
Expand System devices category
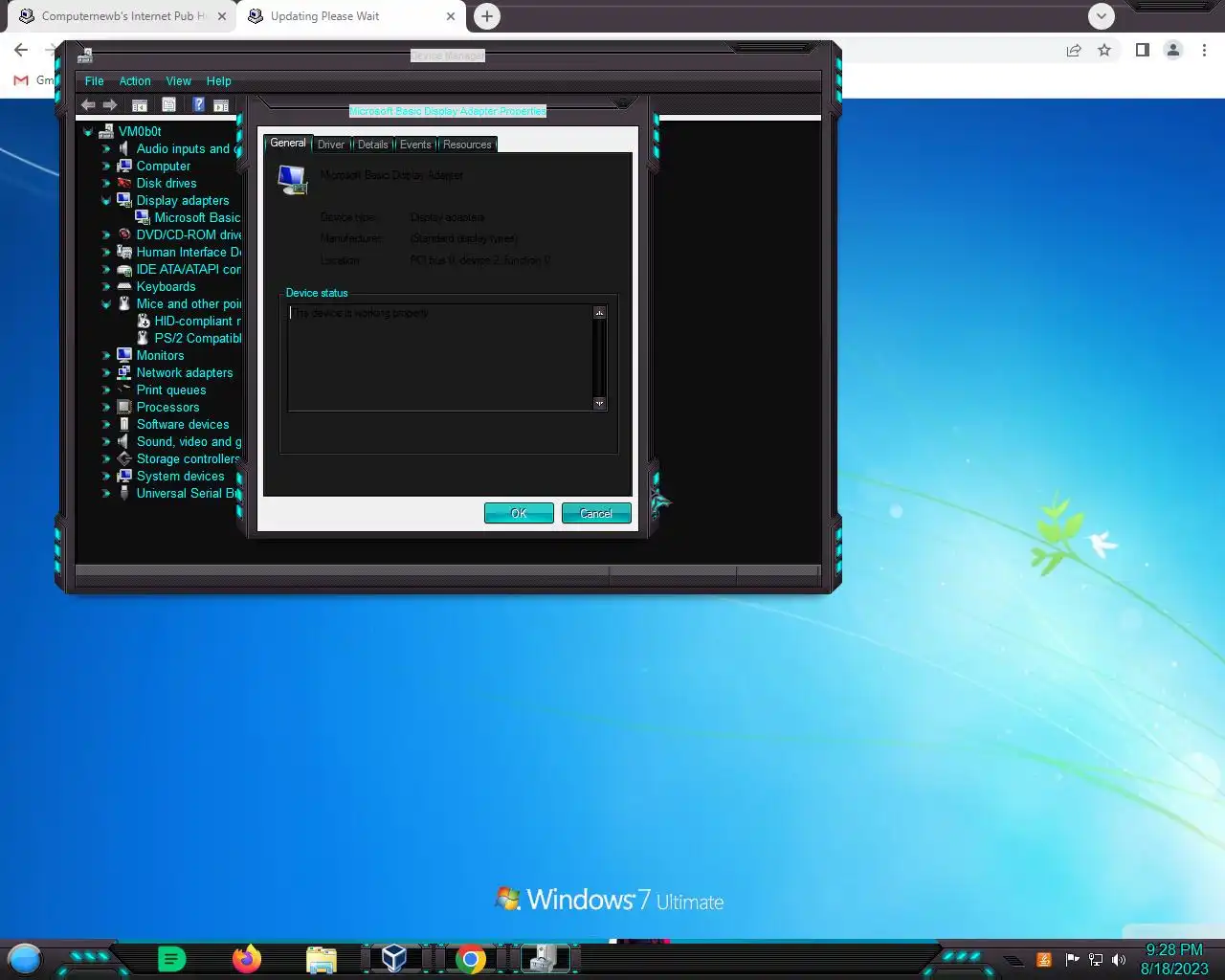pos(106,476)
